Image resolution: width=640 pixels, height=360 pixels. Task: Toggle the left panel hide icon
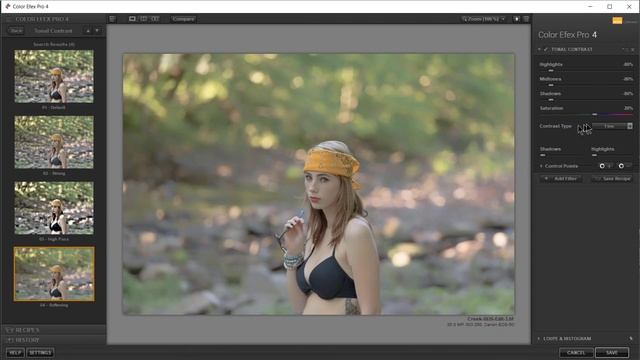112,19
